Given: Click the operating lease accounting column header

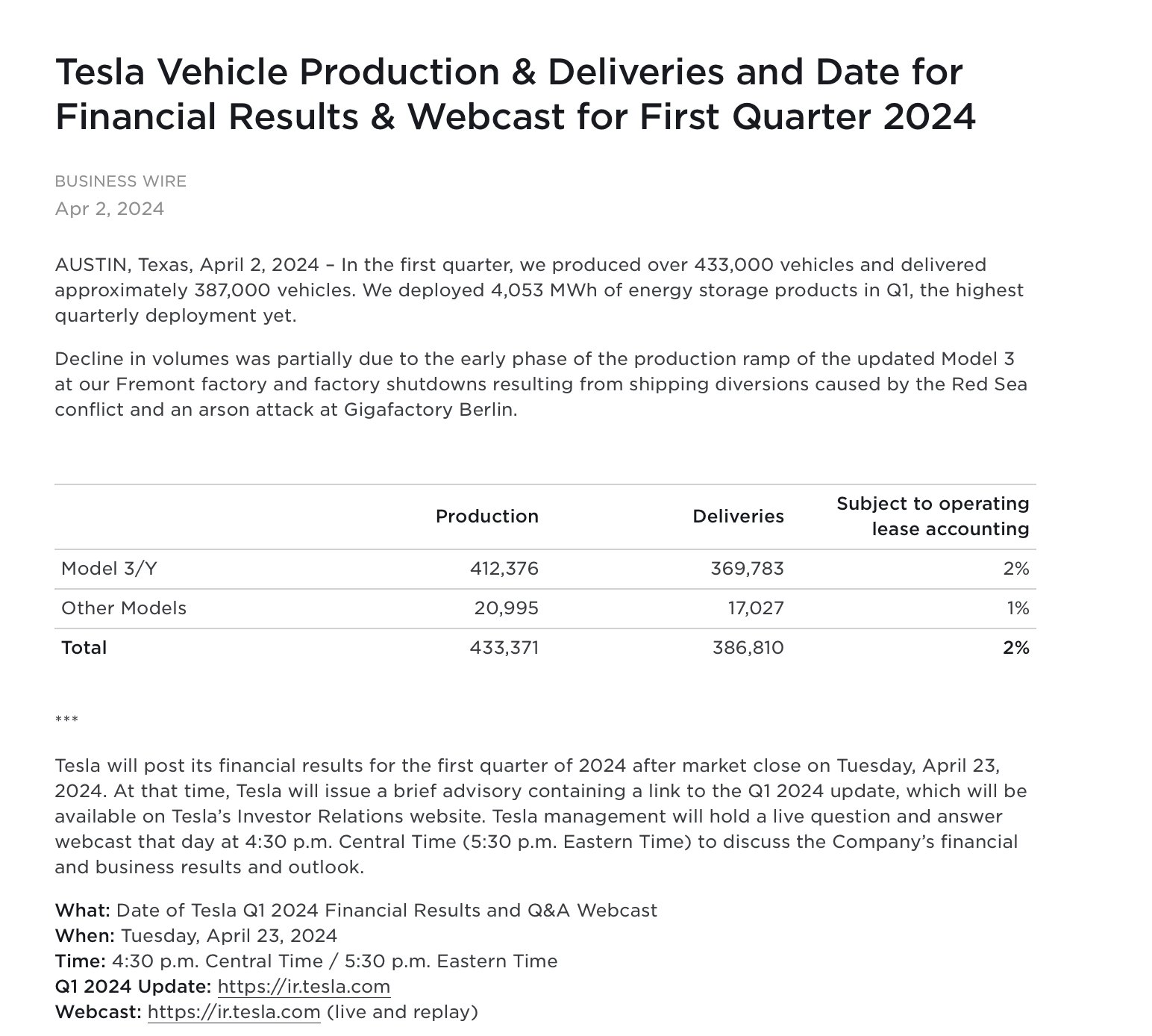Looking at the screenshot, I should point(933,517).
